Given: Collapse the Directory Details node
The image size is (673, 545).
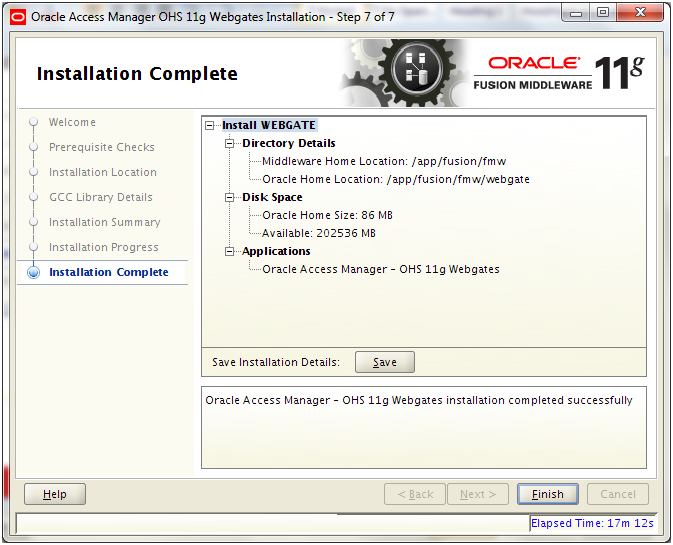Looking at the screenshot, I should coord(230,144).
